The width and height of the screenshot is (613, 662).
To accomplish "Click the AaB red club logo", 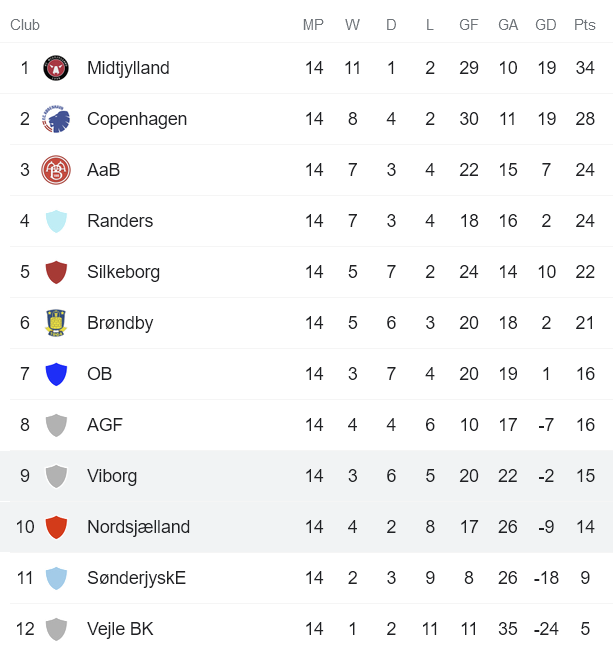I will (x=56, y=170).
